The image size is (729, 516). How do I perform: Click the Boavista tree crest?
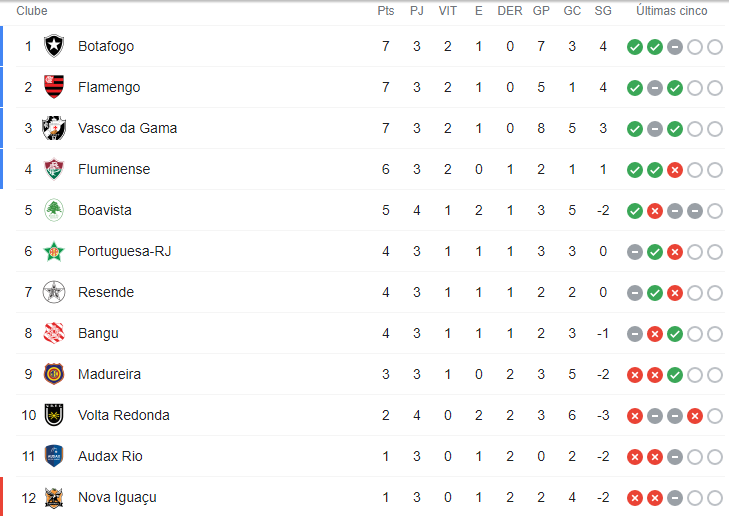point(54,210)
